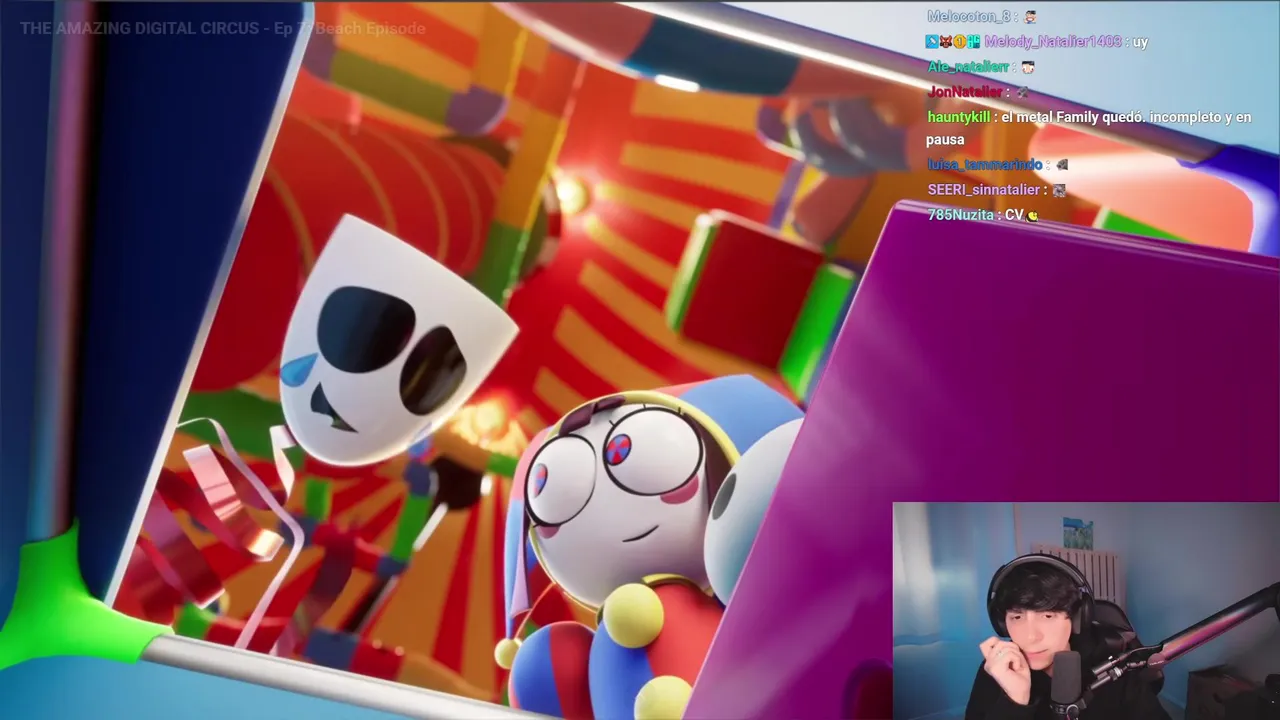The height and width of the screenshot is (720, 1280).
Task: Click the teal badge beside Melody_Natalier1403
Action: (973, 42)
